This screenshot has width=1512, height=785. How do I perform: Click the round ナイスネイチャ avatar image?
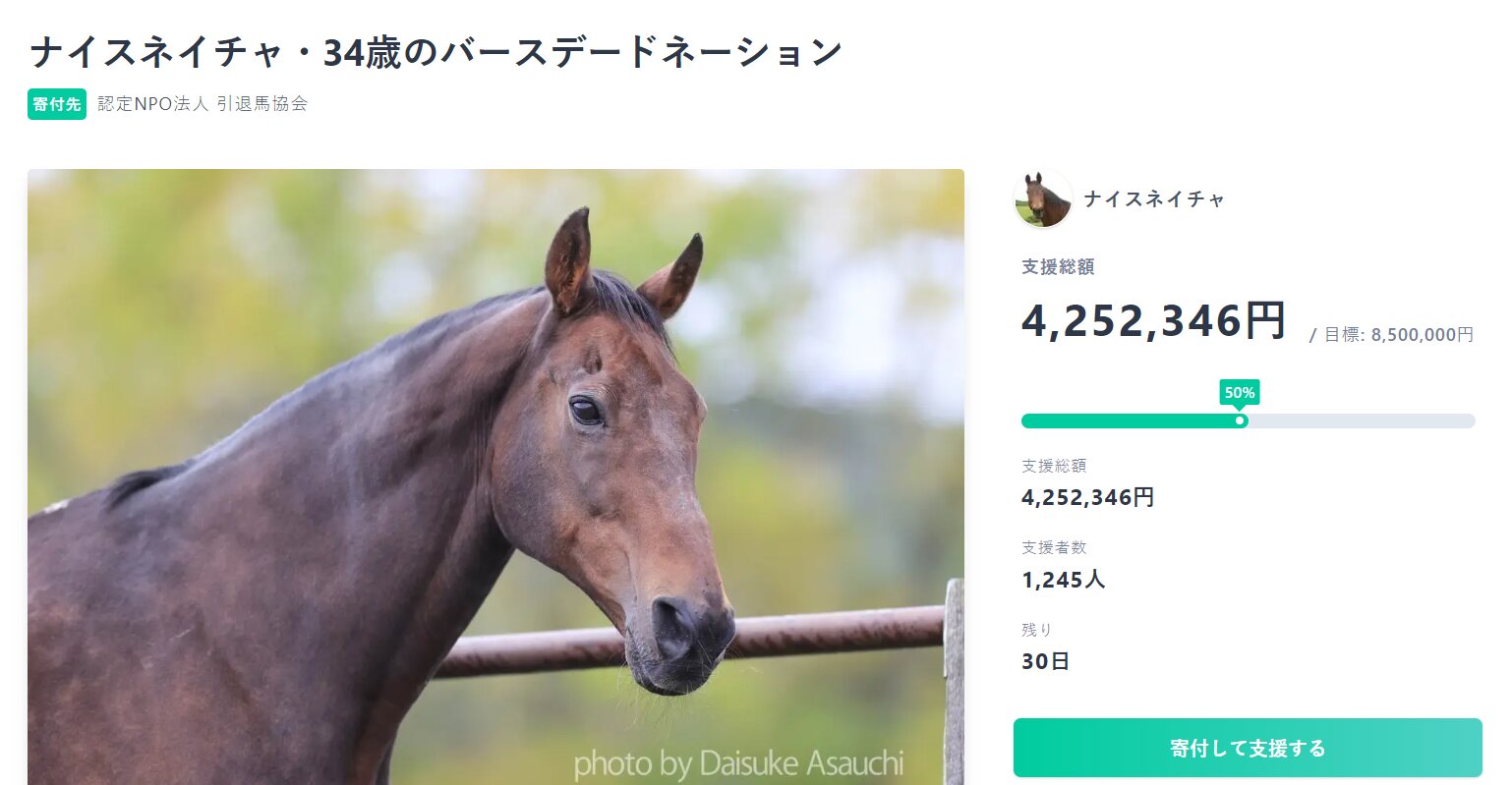1043,198
